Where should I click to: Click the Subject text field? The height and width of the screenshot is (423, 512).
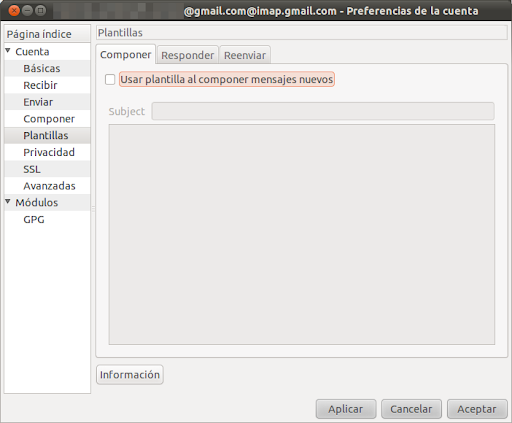(323, 111)
